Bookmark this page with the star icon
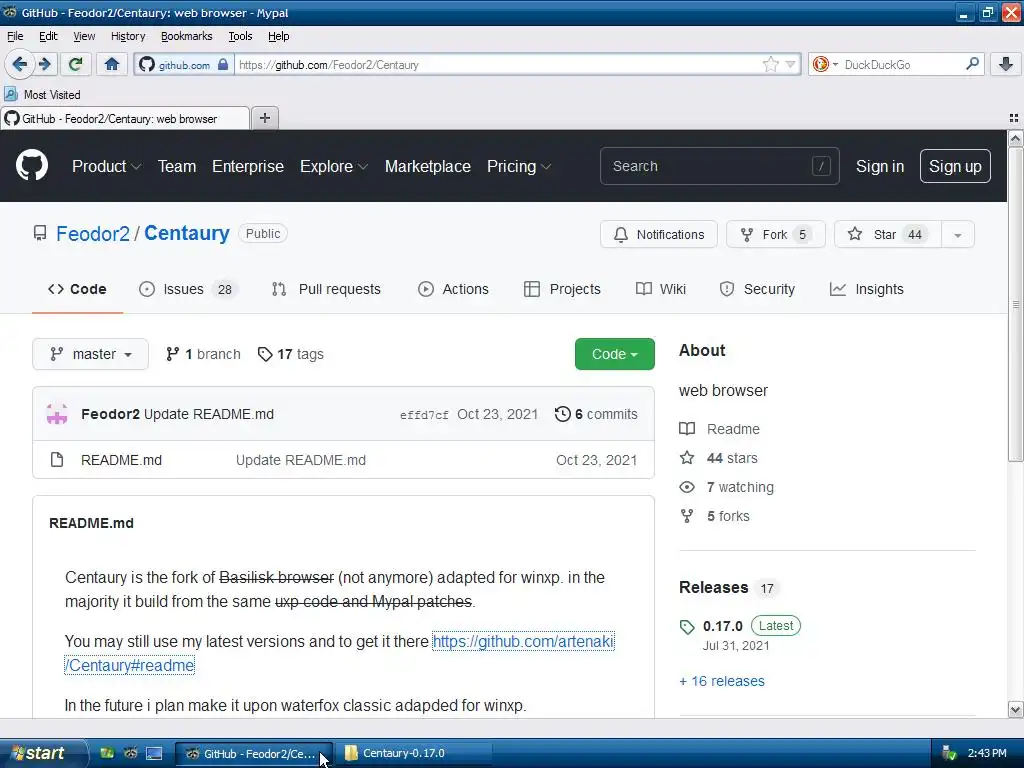Image resolution: width=1024 pixels, height=768 pixels. 771,64
